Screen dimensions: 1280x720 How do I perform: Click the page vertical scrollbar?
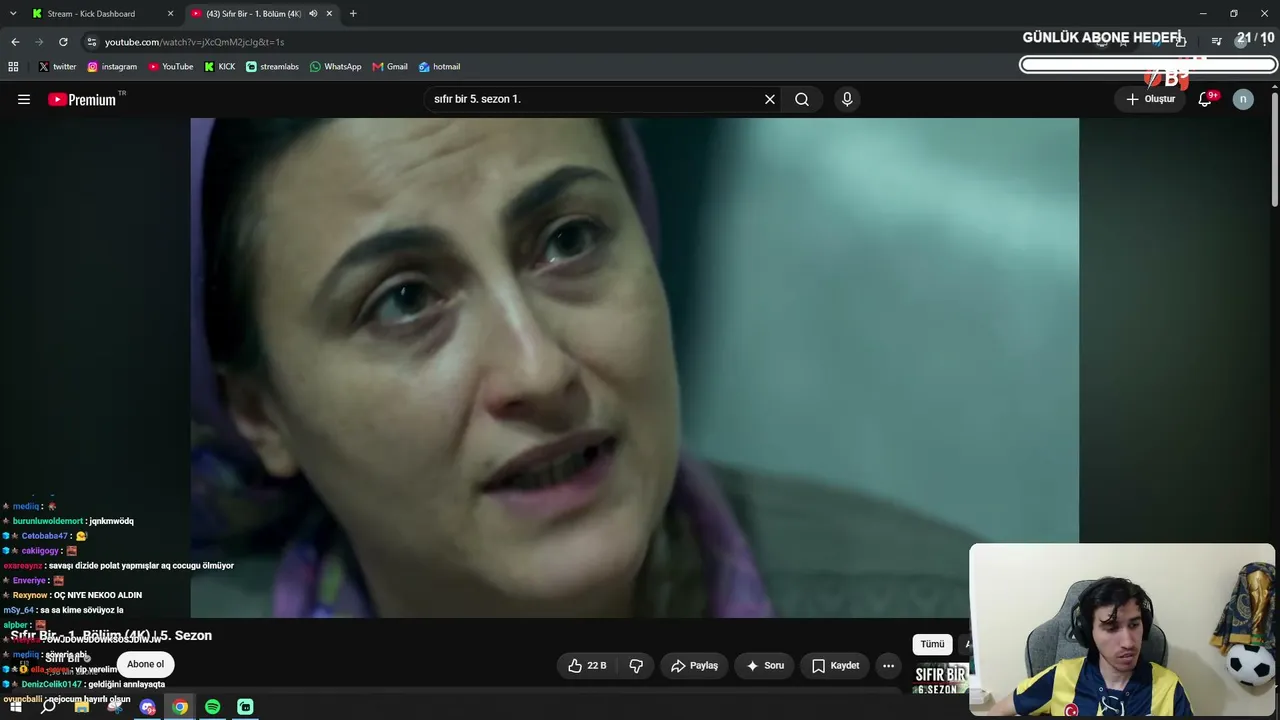pos(1275,150)
